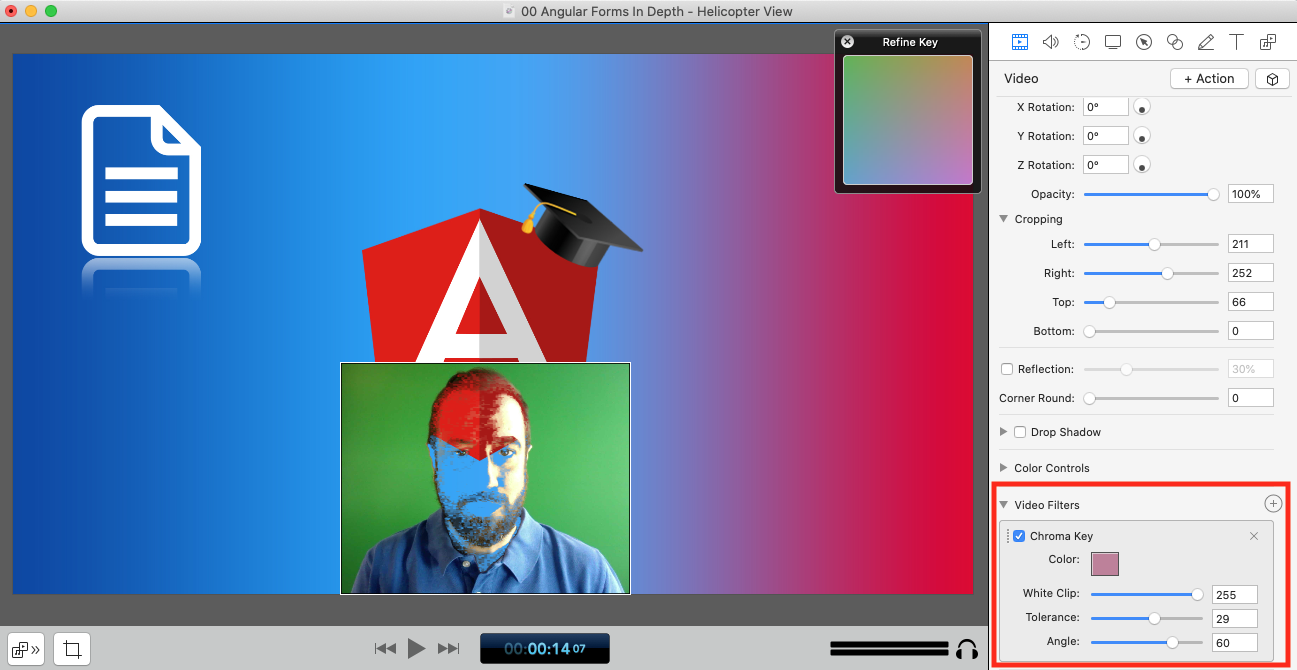Click the Opacity 100% field
Image resolution: width=1297 pixels, height=670 pixels.
[1250, 194]
